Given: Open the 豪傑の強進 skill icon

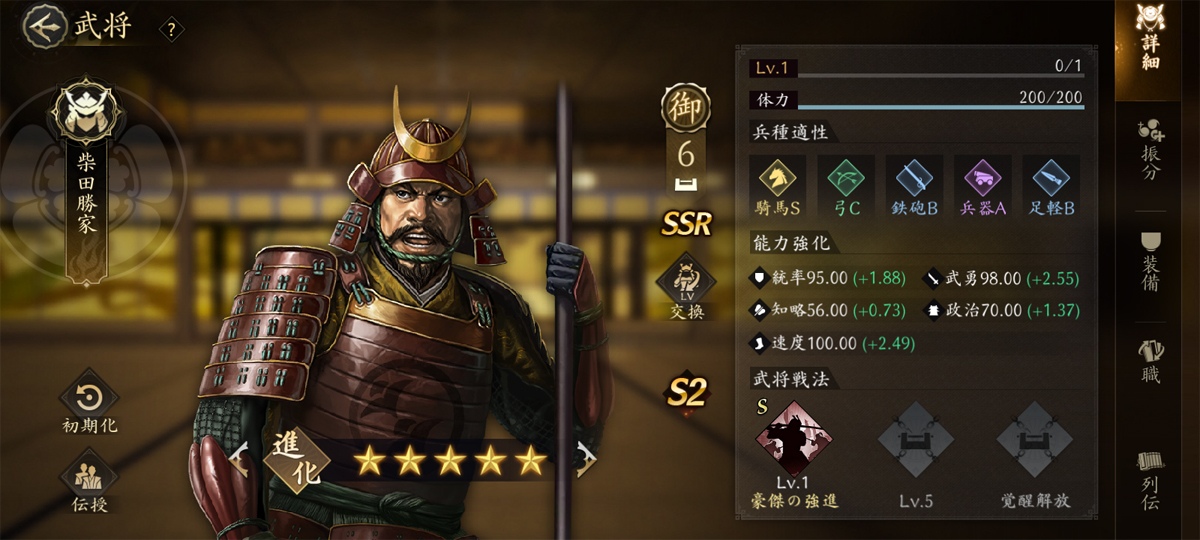Looking at the screenshot, I should tap(794, 441).
